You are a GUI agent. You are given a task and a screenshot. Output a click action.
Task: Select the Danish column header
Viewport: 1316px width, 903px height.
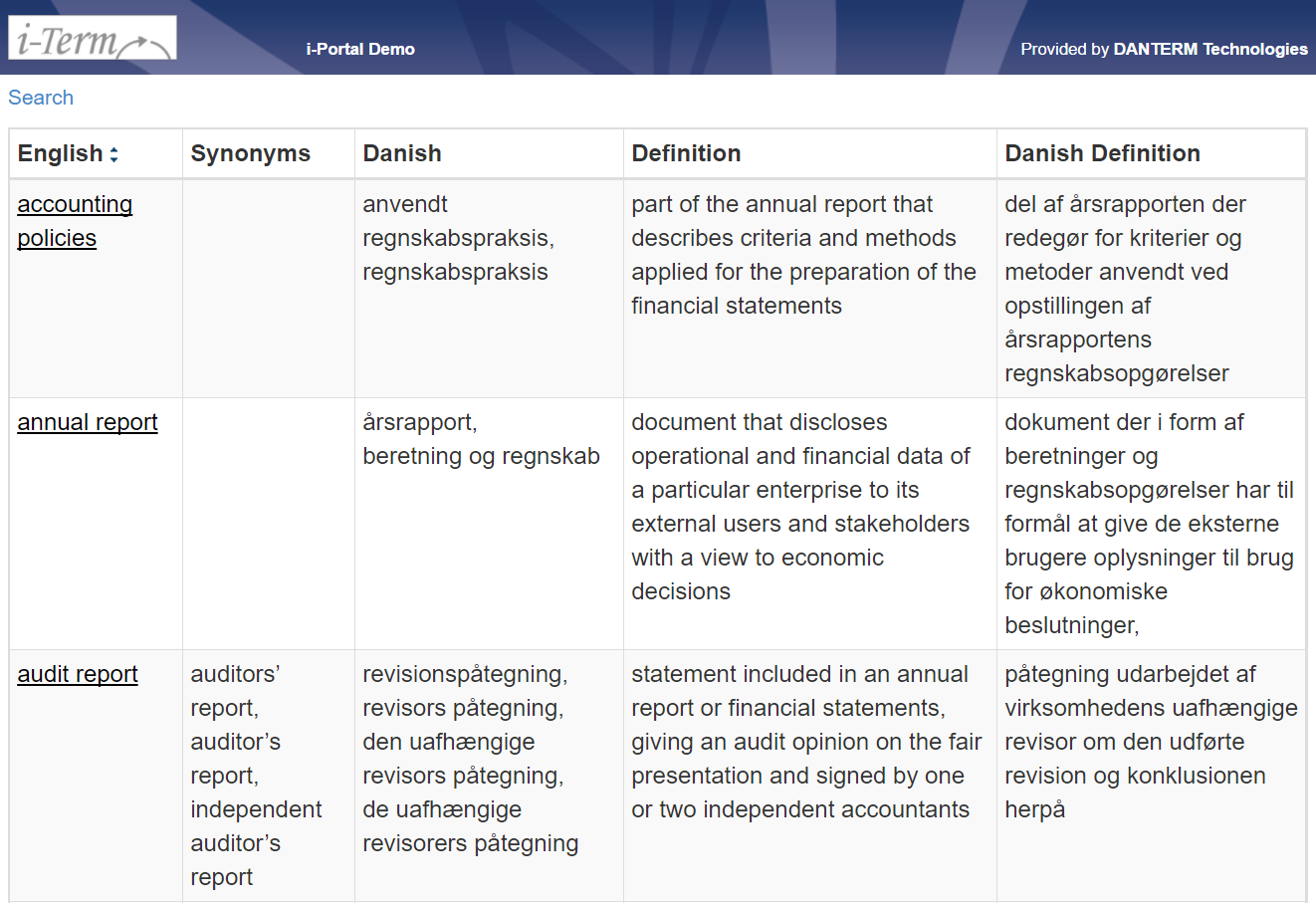pyautogui.click(x=489, y=153)
